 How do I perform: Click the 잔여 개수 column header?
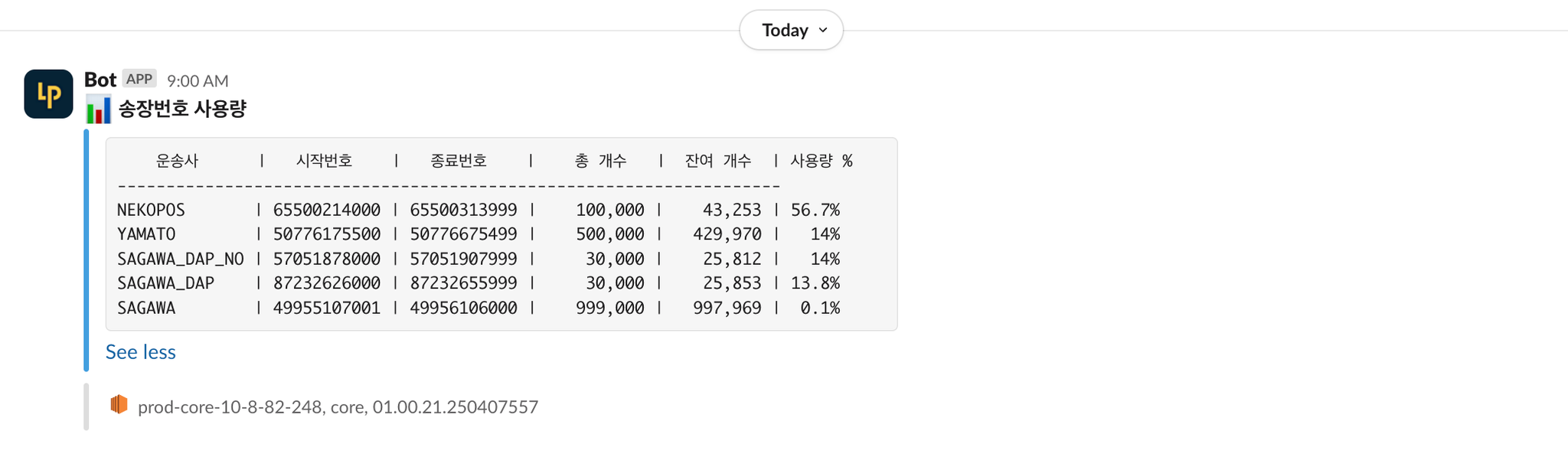coord(718,161)
